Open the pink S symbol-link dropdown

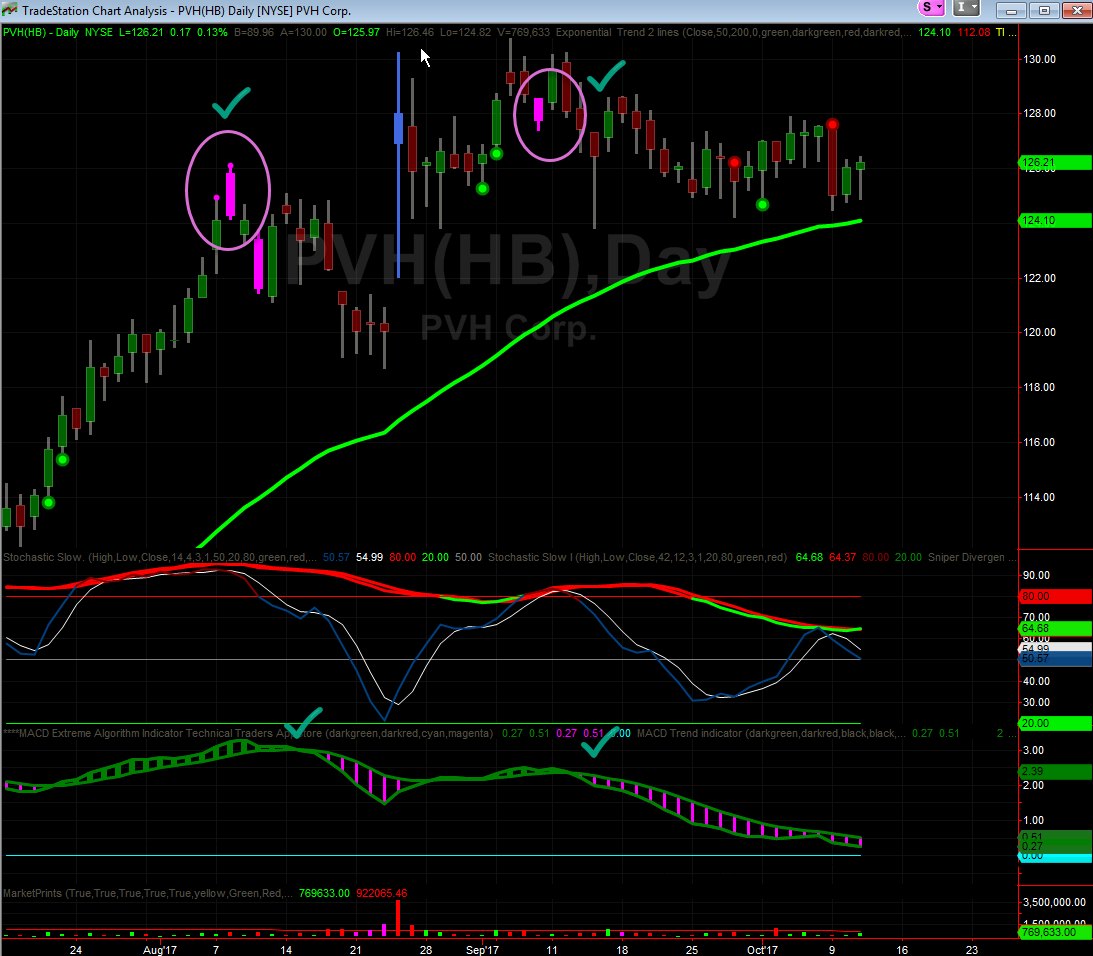pos(932,8)
